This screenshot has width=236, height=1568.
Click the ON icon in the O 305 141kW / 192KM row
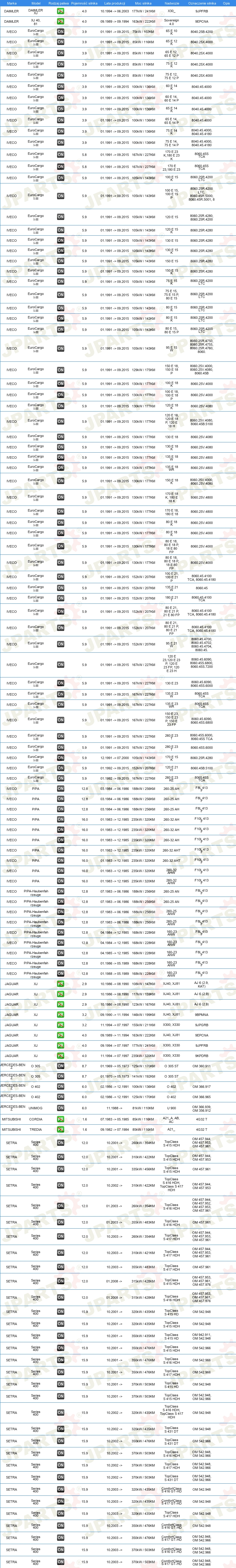[x=60, y=1076]
